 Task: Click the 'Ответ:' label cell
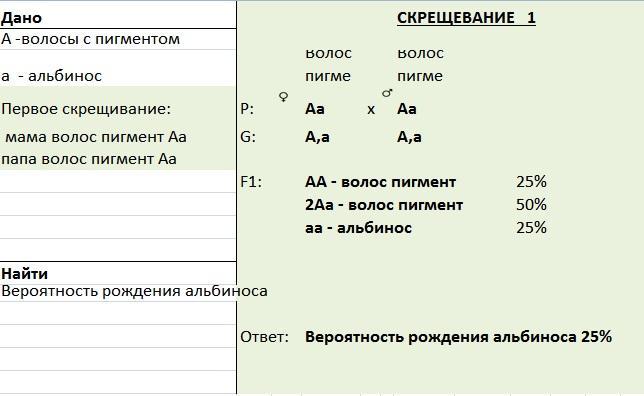tap(264, 337)
